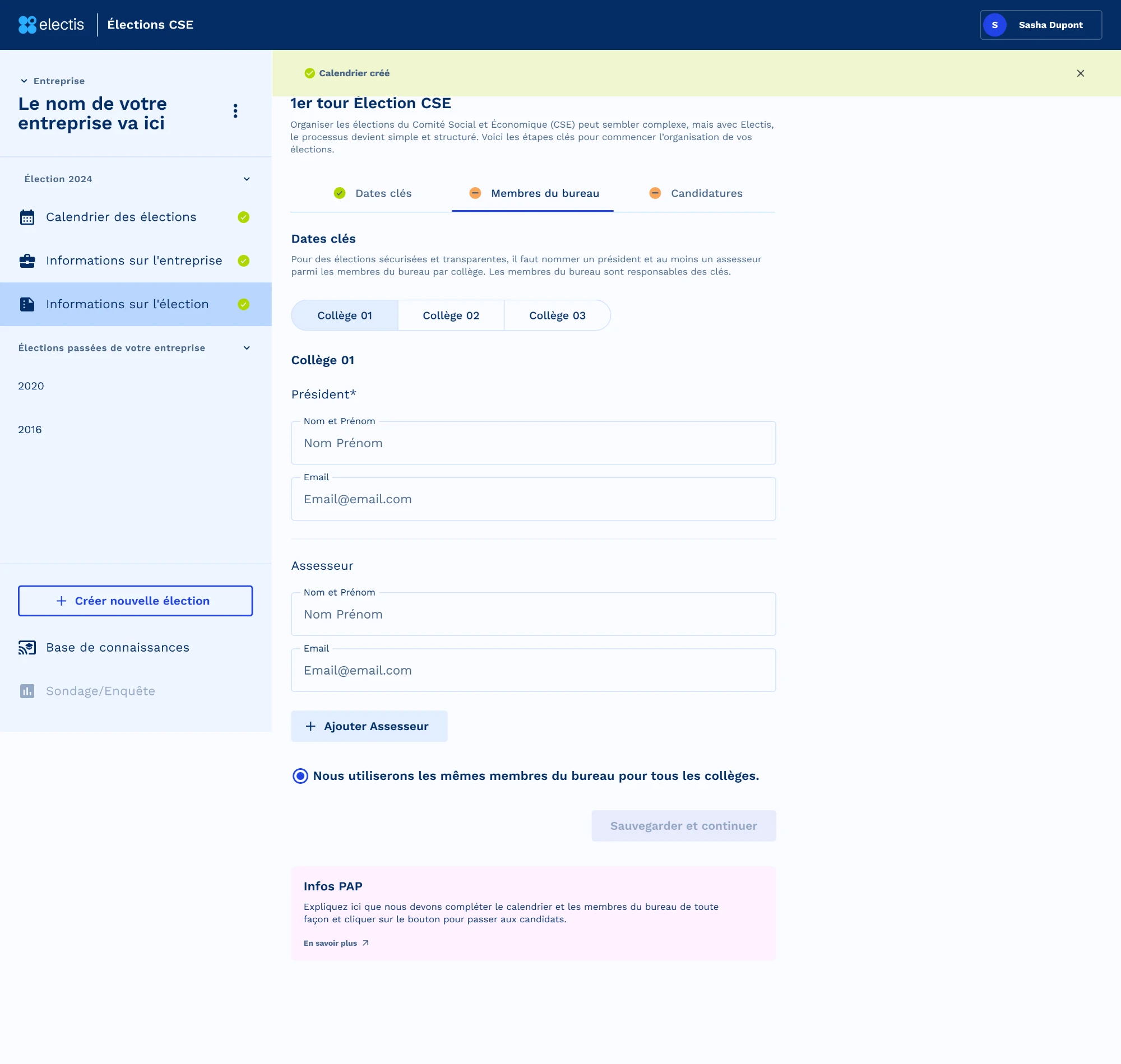Screen dimensions: 1121x1064
Task: Open the company three-dot options menu
Action: click(235, 110)
